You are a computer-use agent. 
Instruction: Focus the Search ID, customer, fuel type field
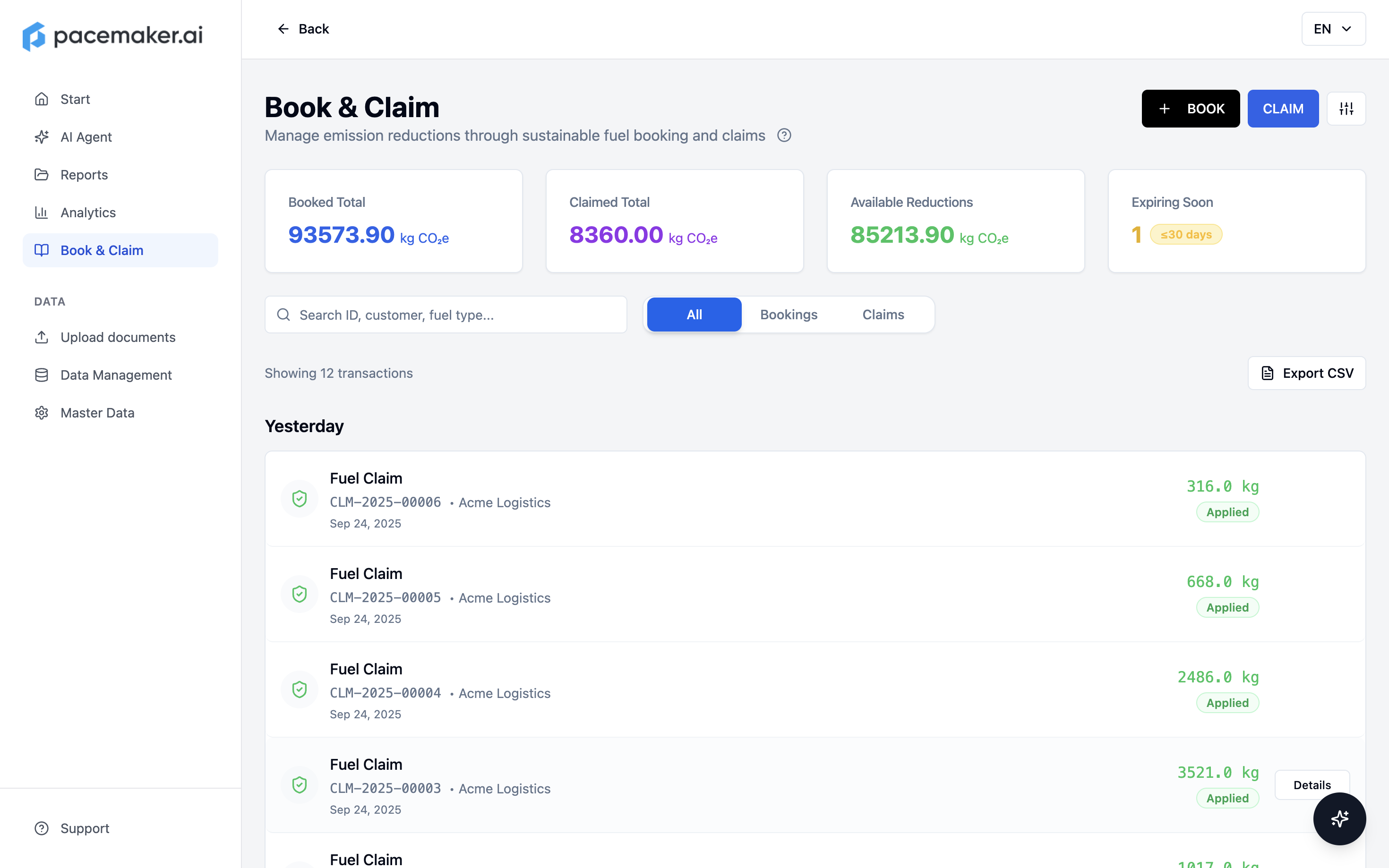coord(446,315)
